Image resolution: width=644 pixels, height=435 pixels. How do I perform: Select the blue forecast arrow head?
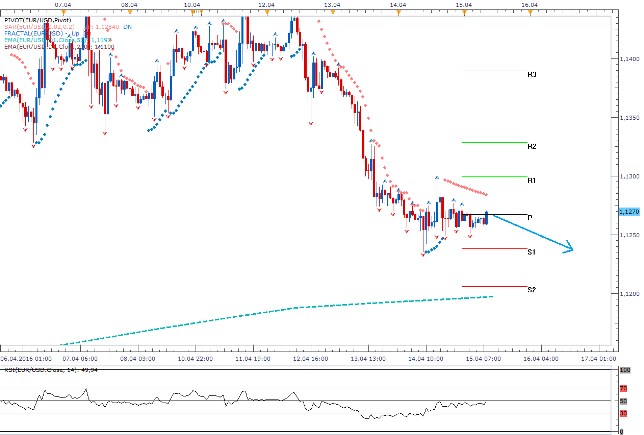[568, 249]
